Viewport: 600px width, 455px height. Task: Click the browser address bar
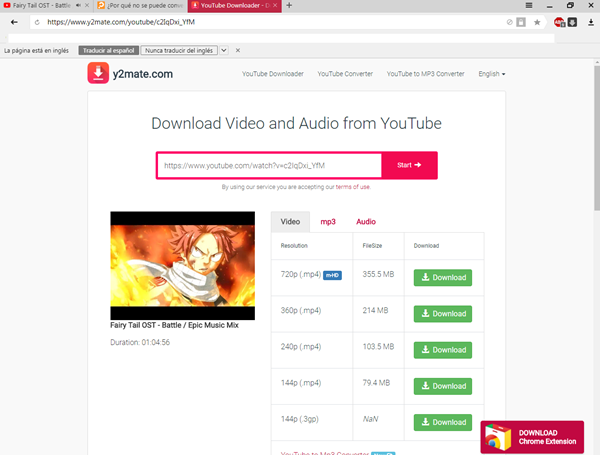pos(268,22)
